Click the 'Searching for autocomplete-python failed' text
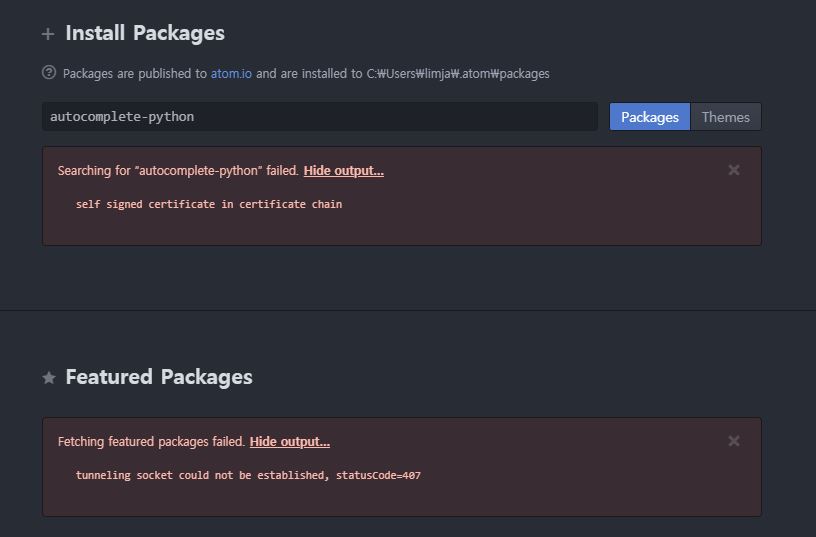The width and height of the screenshot is (816, 537). click(178, 171)
